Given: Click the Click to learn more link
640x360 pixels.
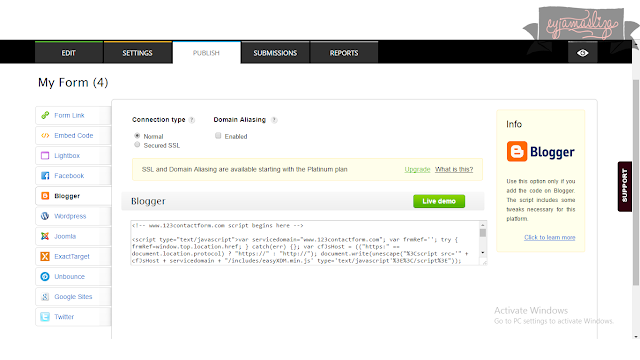Looking at the screenshot, I should [x=549, y=238].
